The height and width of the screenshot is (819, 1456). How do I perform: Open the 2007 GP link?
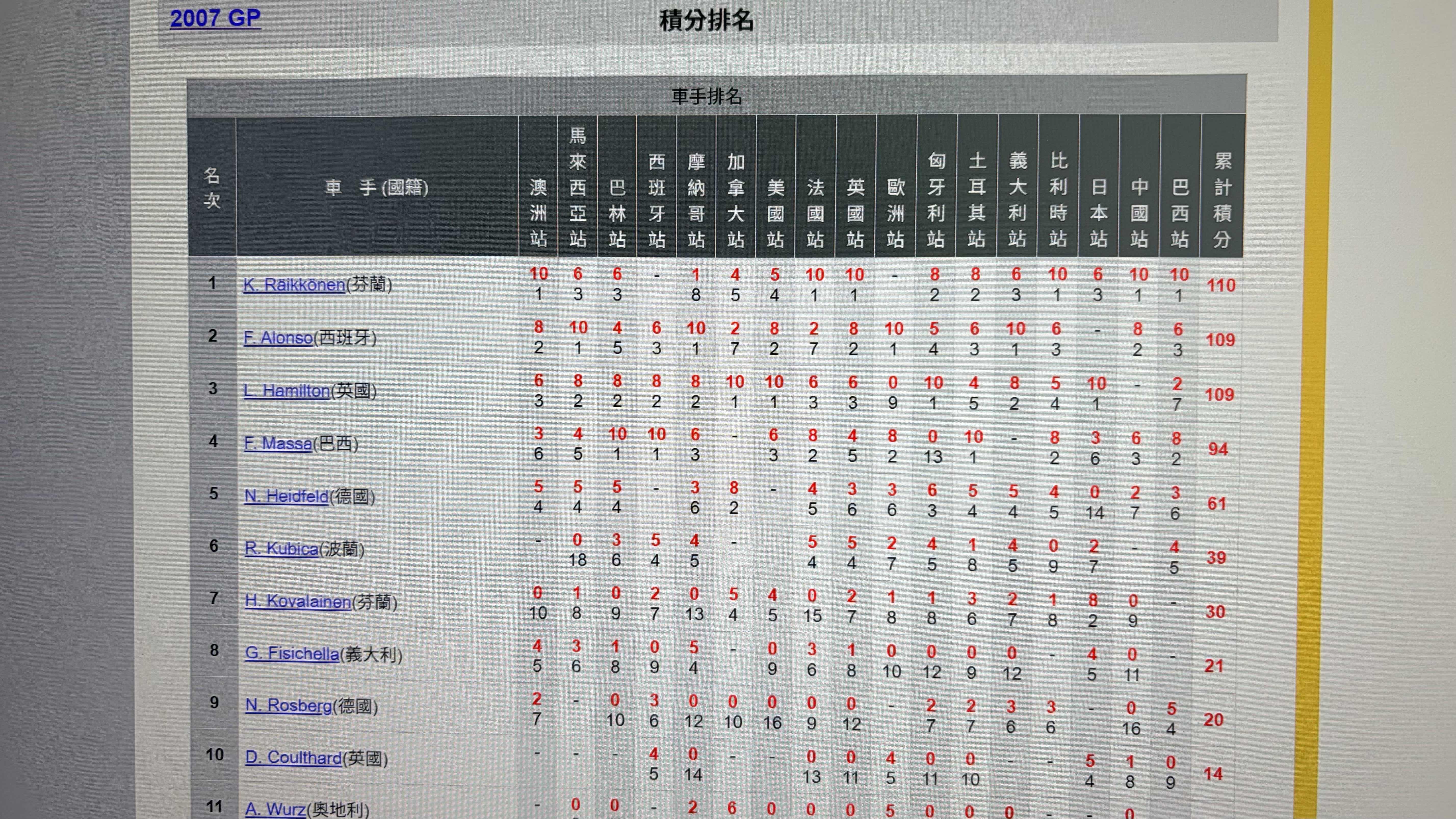click(215, 19)
